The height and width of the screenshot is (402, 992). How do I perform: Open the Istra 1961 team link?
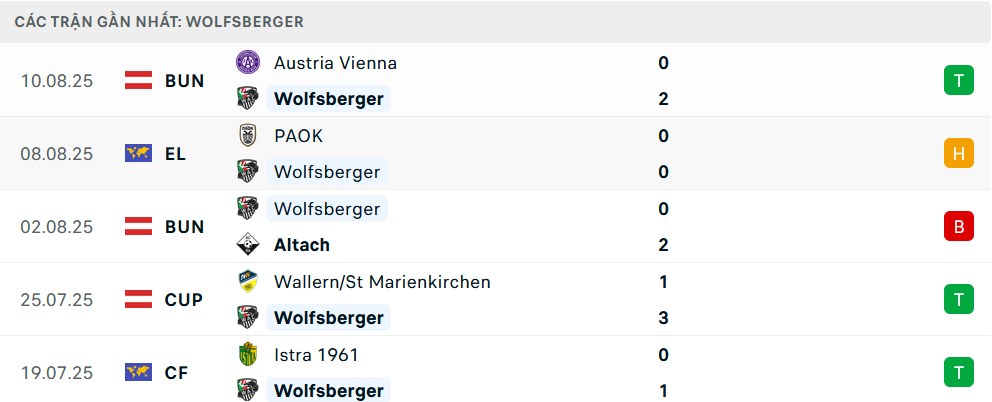click(316, 355)
